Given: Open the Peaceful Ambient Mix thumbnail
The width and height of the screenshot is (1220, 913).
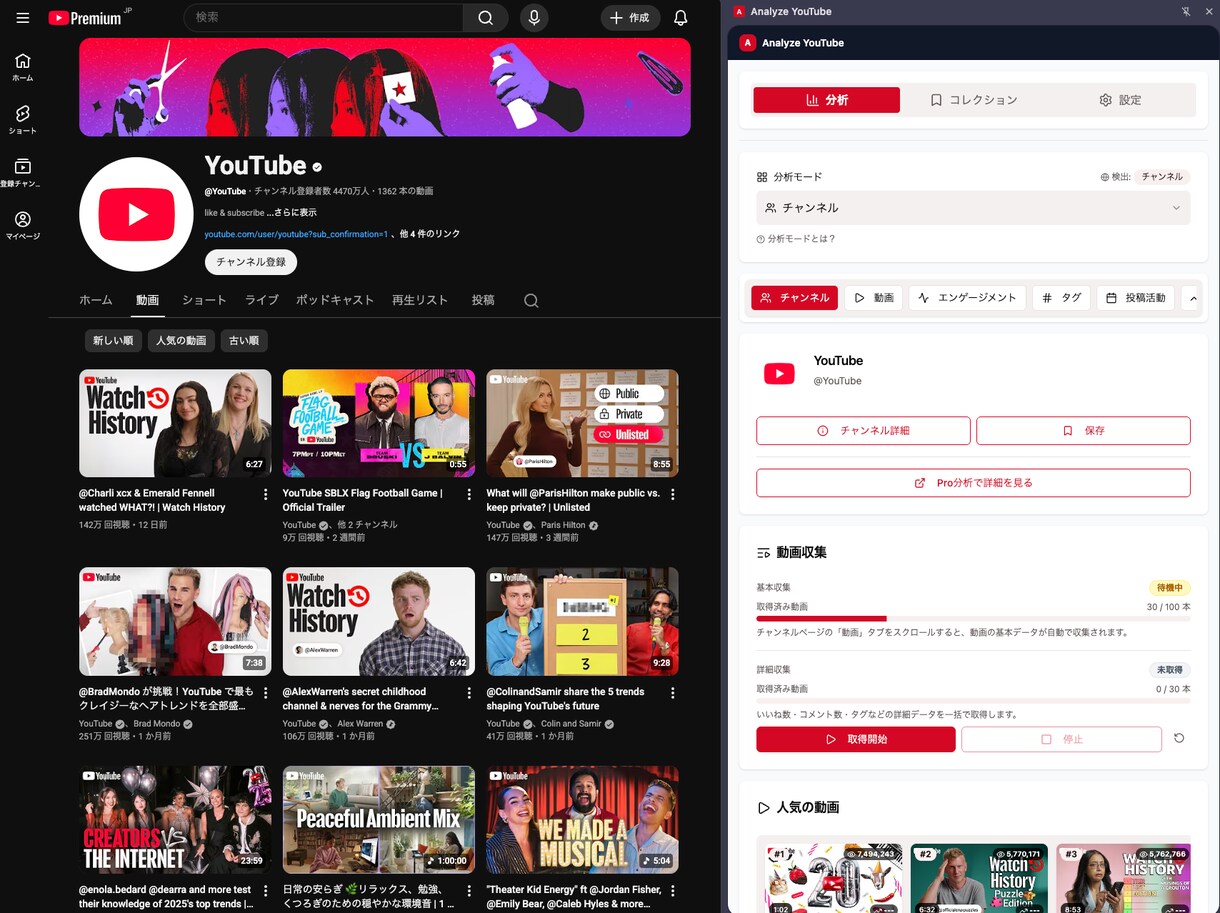Looking at the screenshot, I should [x=379, y=820].
